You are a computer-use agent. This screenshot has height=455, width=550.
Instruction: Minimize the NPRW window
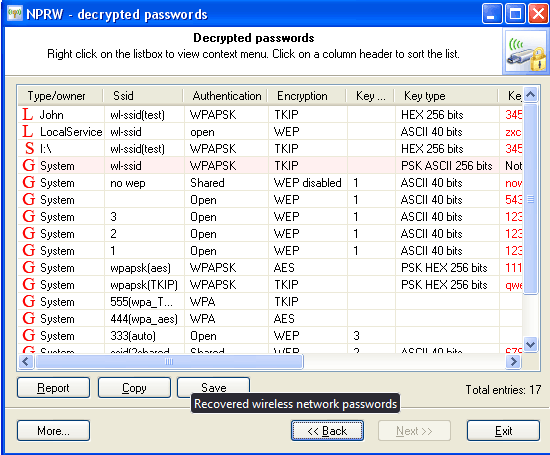491,14
